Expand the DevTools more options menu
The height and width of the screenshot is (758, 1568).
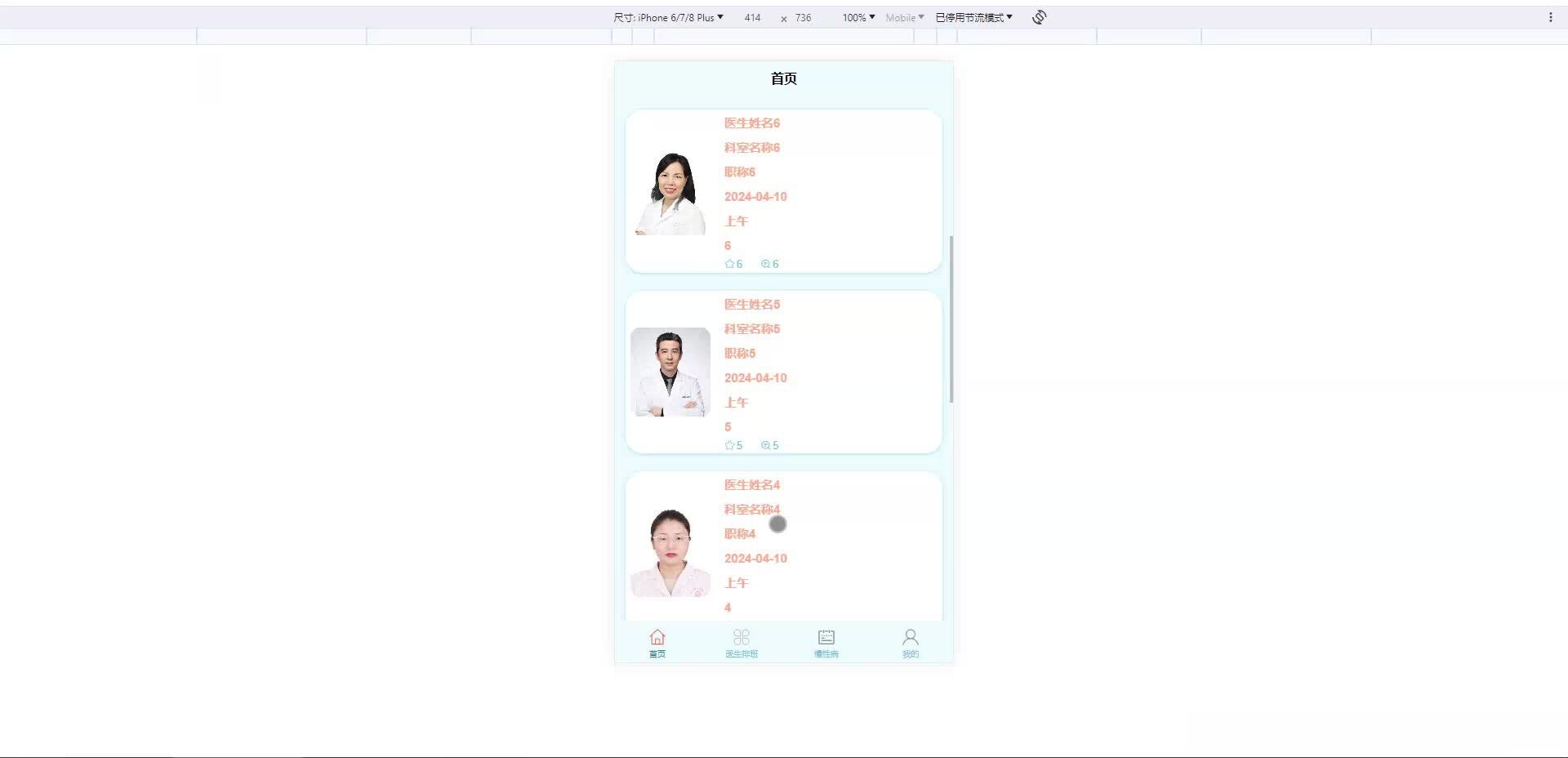point(1552,16)
